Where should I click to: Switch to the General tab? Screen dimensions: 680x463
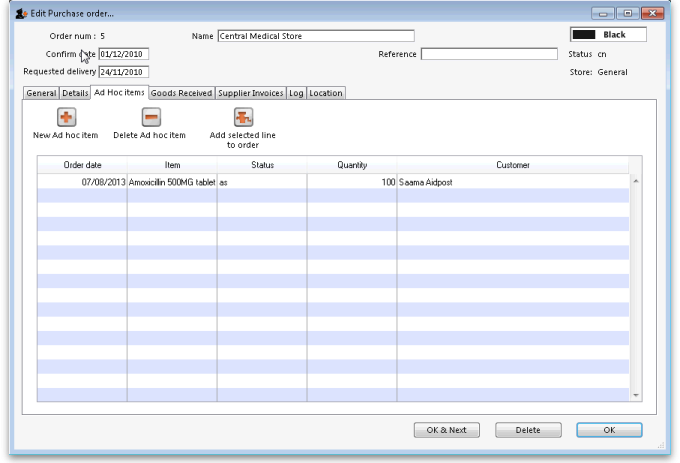click(x=41, y=93)
